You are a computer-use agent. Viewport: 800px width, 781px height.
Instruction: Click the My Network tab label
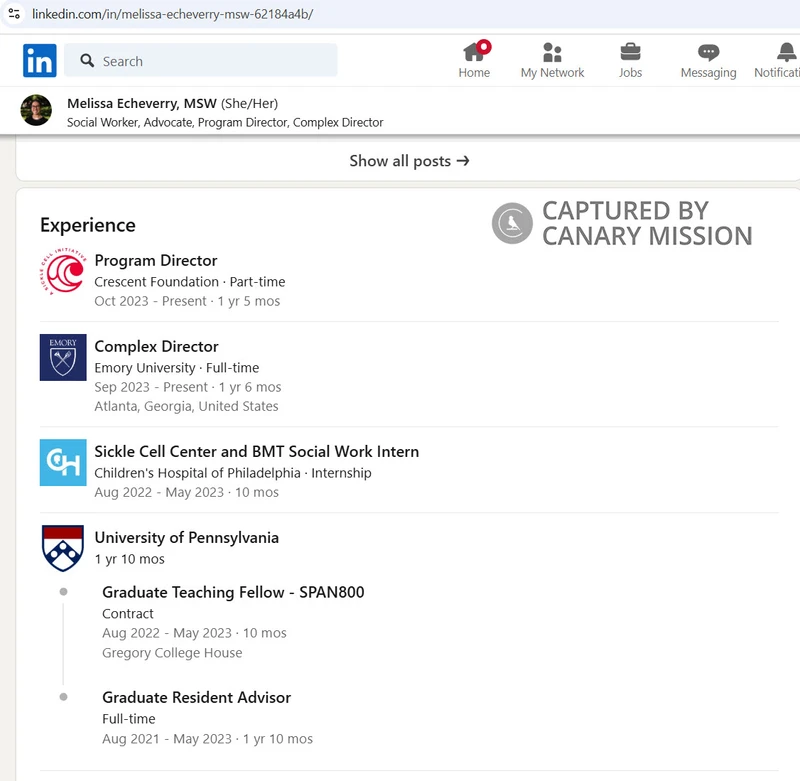point(552,73)
